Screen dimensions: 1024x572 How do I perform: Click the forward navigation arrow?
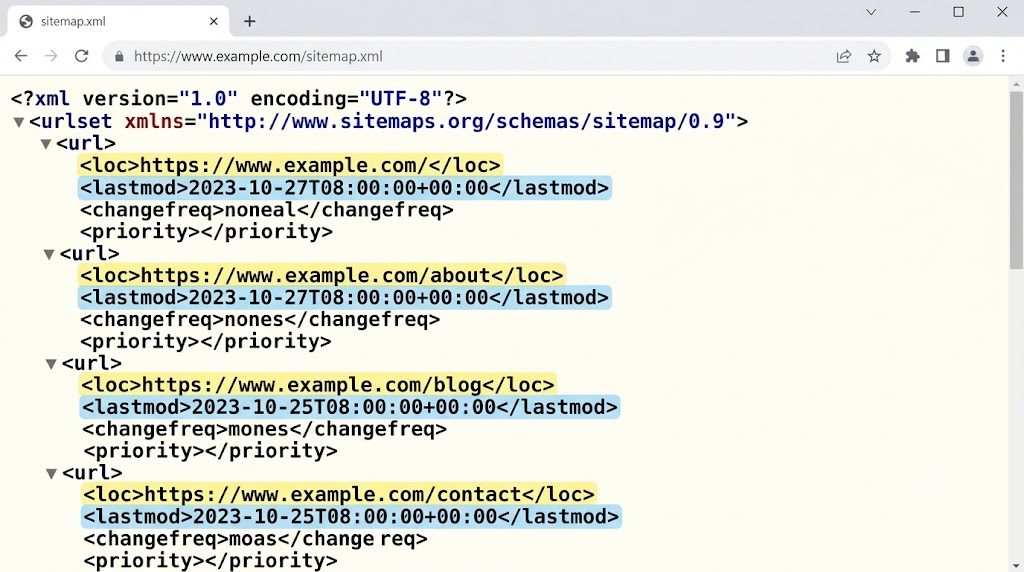(51, 56)
